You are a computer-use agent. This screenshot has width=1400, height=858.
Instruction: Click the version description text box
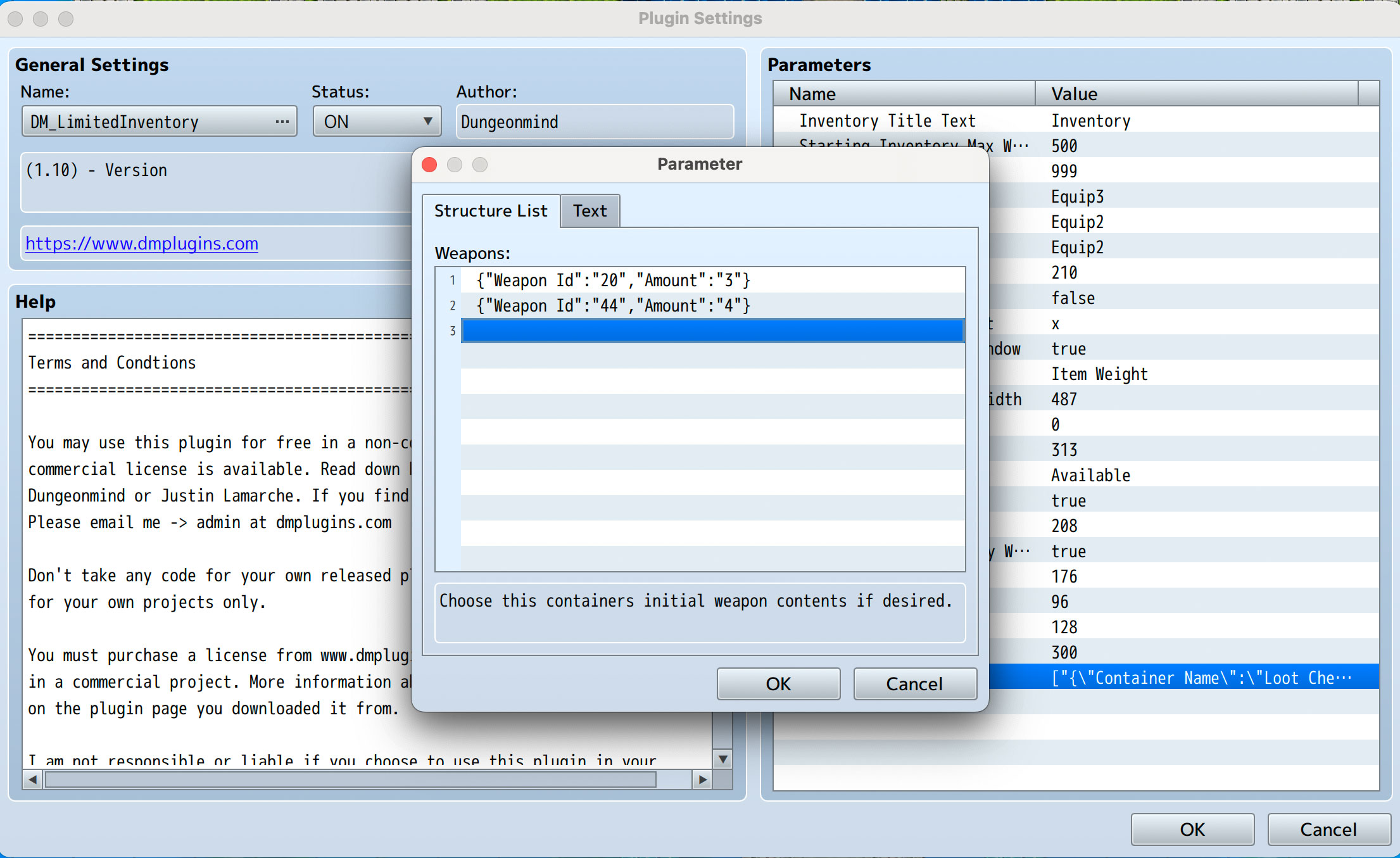click(x=217, y=182)
